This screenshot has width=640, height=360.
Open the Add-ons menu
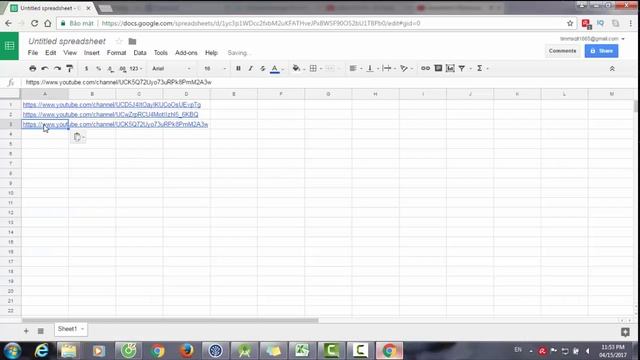[x=186, y=53]
